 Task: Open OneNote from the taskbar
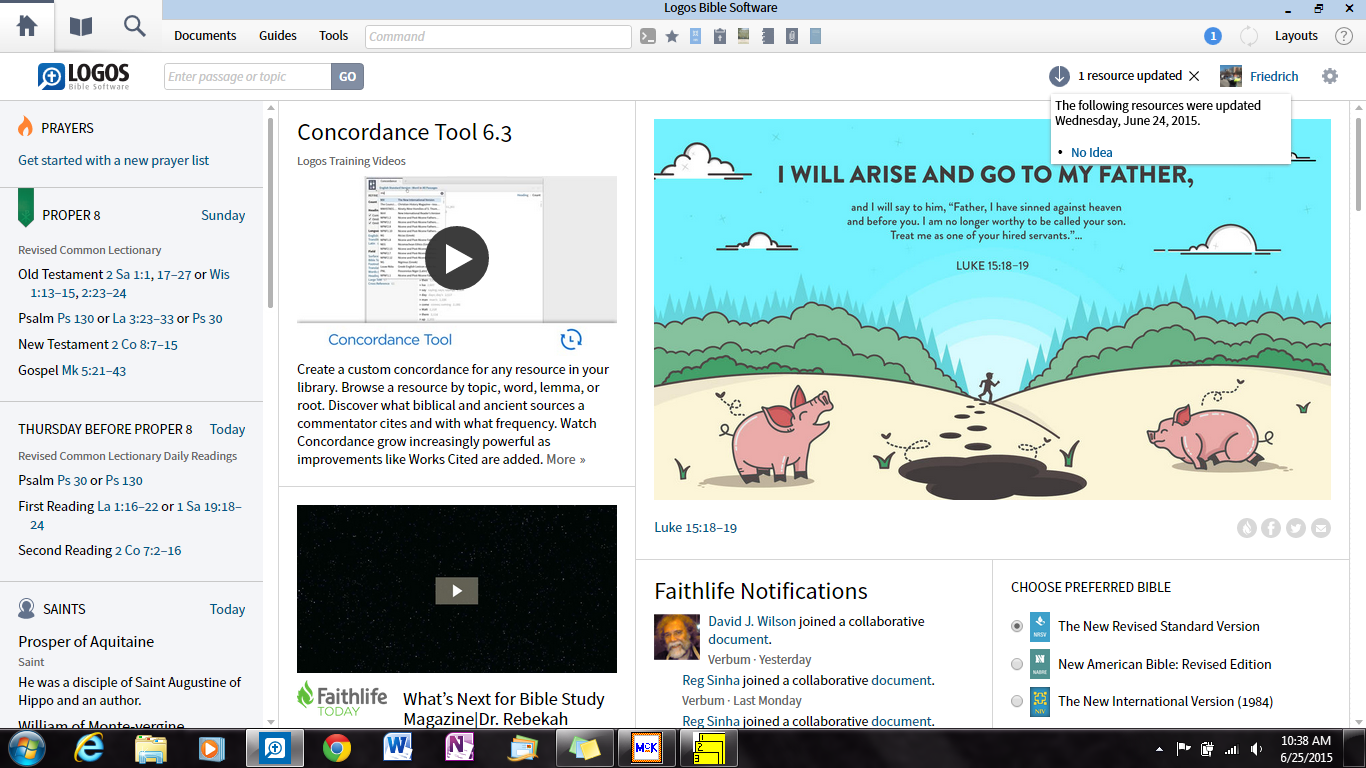460,747
